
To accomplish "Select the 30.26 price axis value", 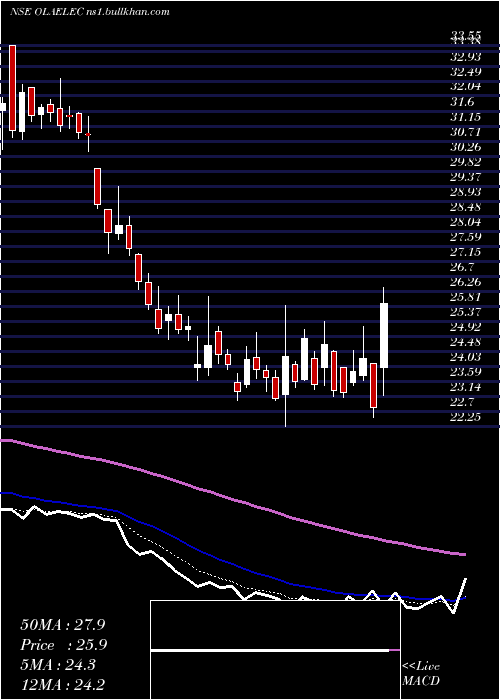I will (x=466, y=147).
